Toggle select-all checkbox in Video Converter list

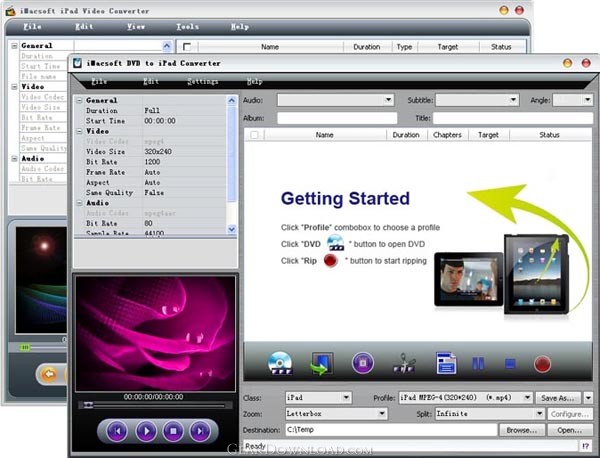point(187,47)
